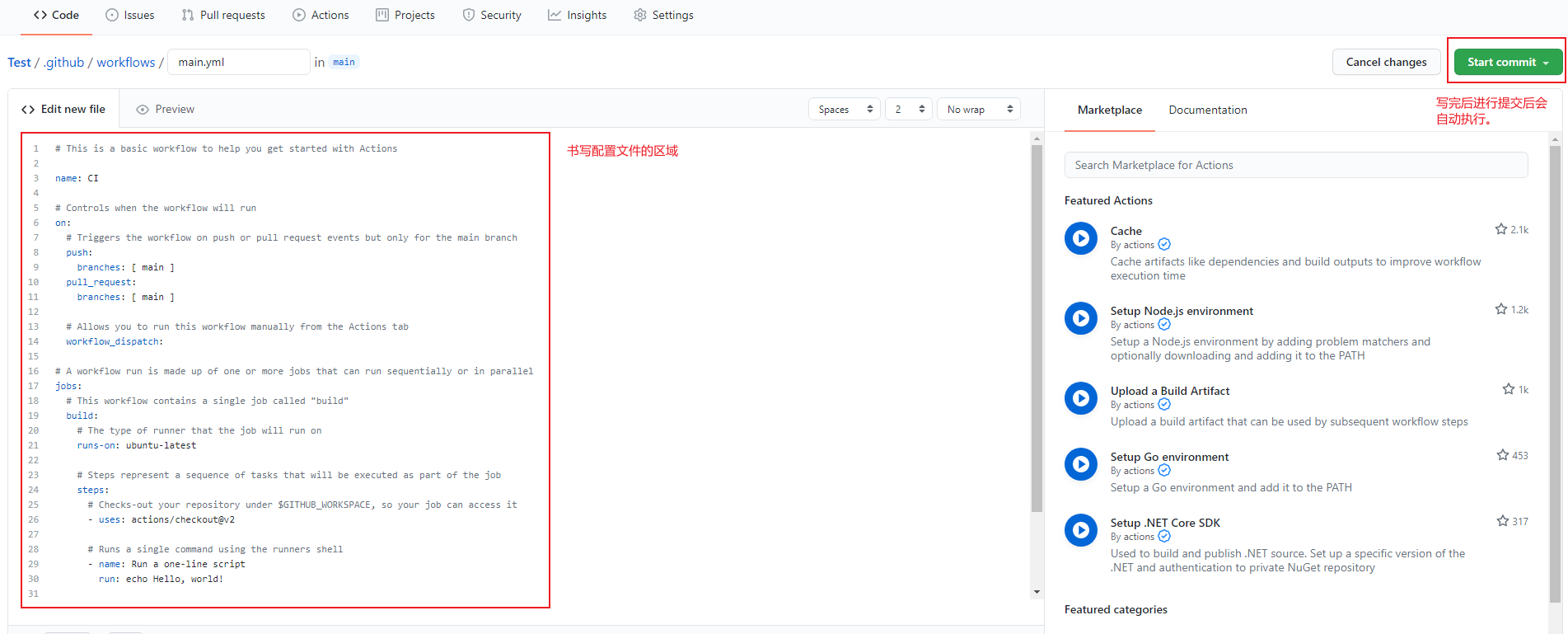
Task: Click the Setup Node.js environment icon
Action: [x=1080, y=318]
